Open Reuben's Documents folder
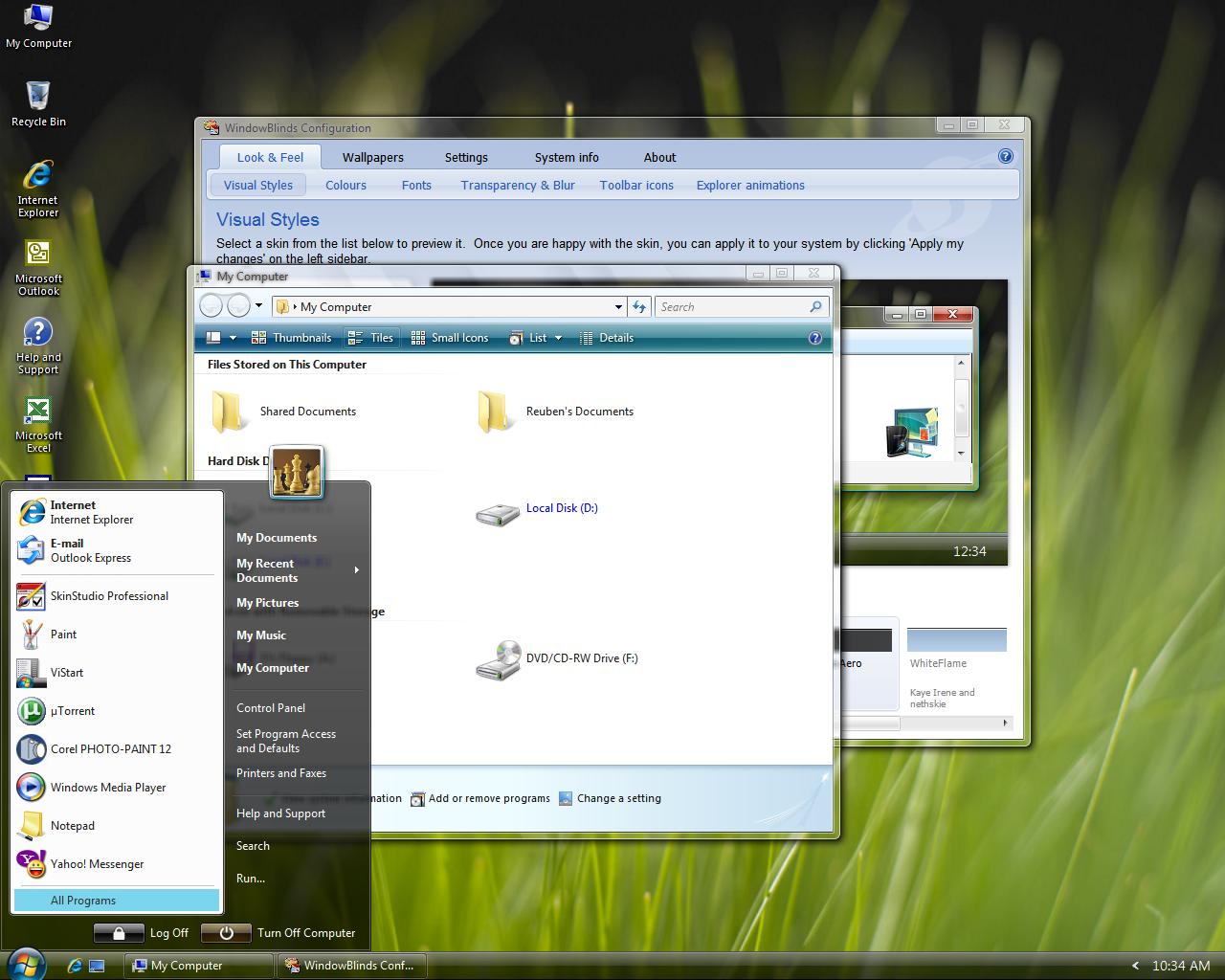This screenshot has width=1225, height=980. 555,412
